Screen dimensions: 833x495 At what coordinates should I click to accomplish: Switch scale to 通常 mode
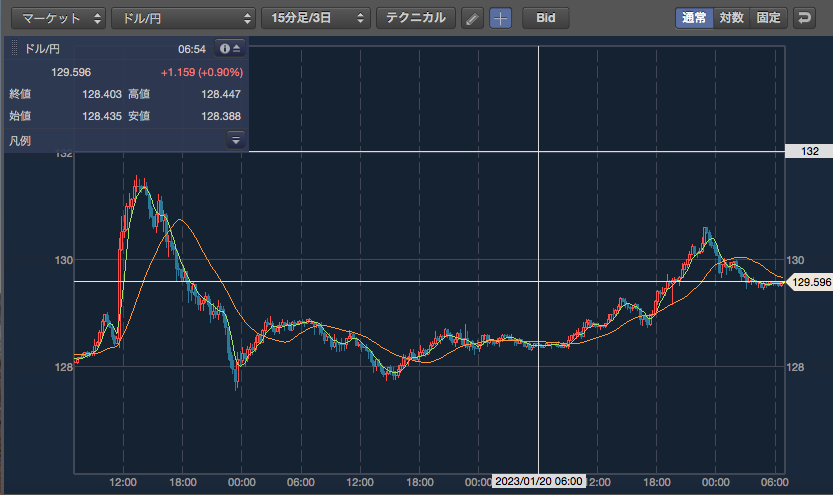[x=694, y=18]
